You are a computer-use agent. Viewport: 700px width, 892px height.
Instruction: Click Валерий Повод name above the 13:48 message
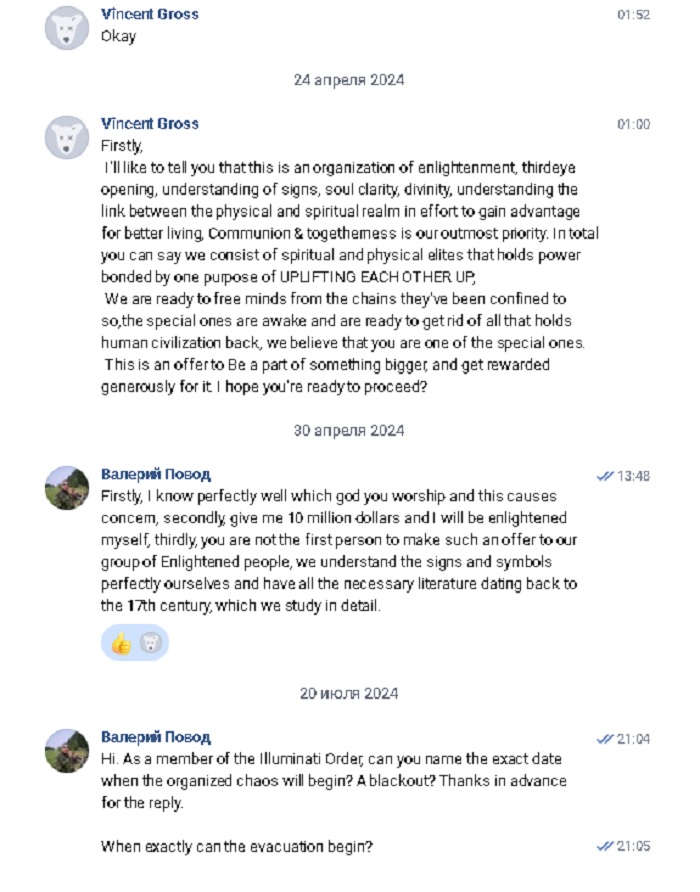pos(156,474)
